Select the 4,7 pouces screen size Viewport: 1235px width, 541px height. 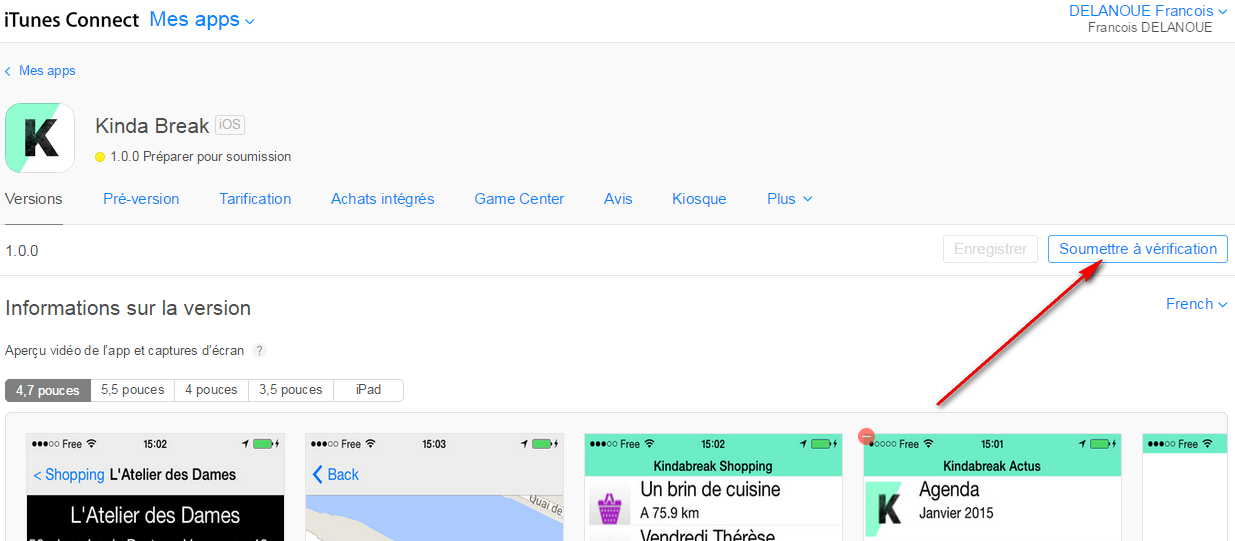(48, 390)
